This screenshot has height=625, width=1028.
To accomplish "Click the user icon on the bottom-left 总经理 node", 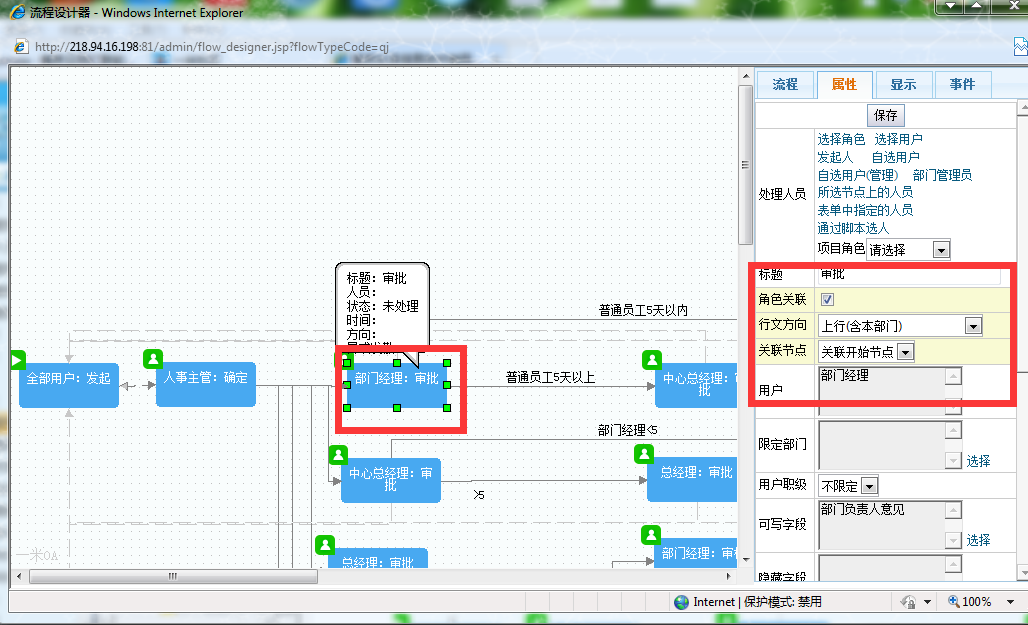I will click(325, 544).
